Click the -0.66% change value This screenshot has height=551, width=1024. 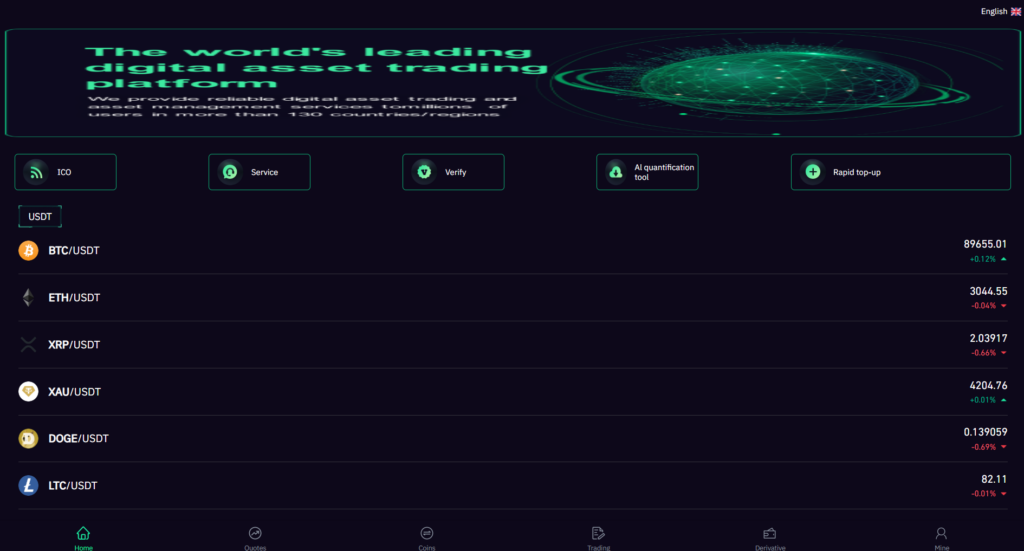[983, 353]
